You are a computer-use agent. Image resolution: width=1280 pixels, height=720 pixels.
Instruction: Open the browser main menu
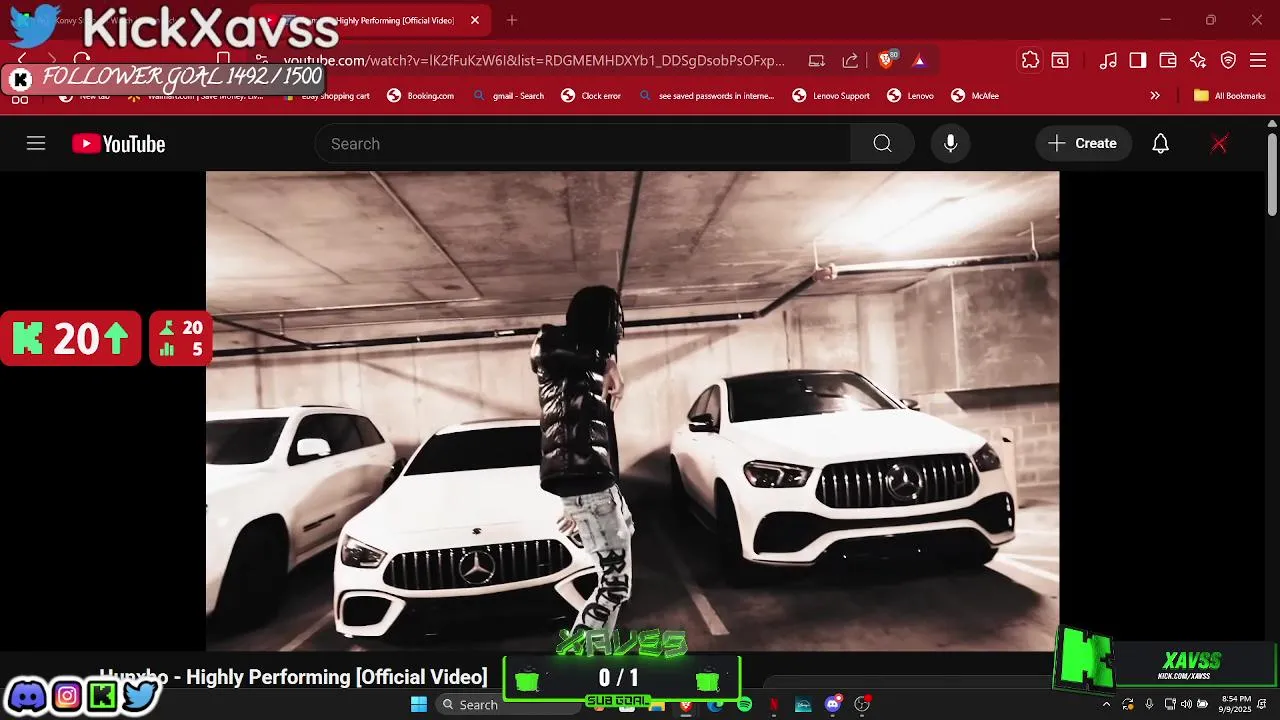1258,60
